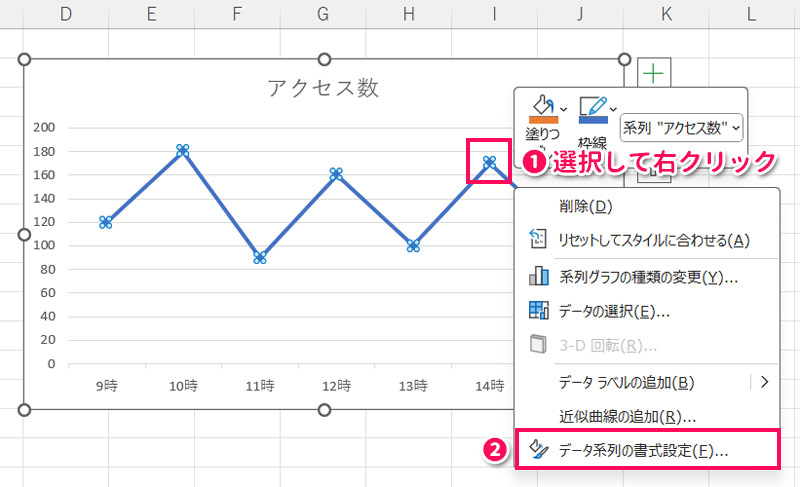This screenshot has width=800, height=487.
Task: Click the 200 value on vertical axis
Action: pos(44,127)
